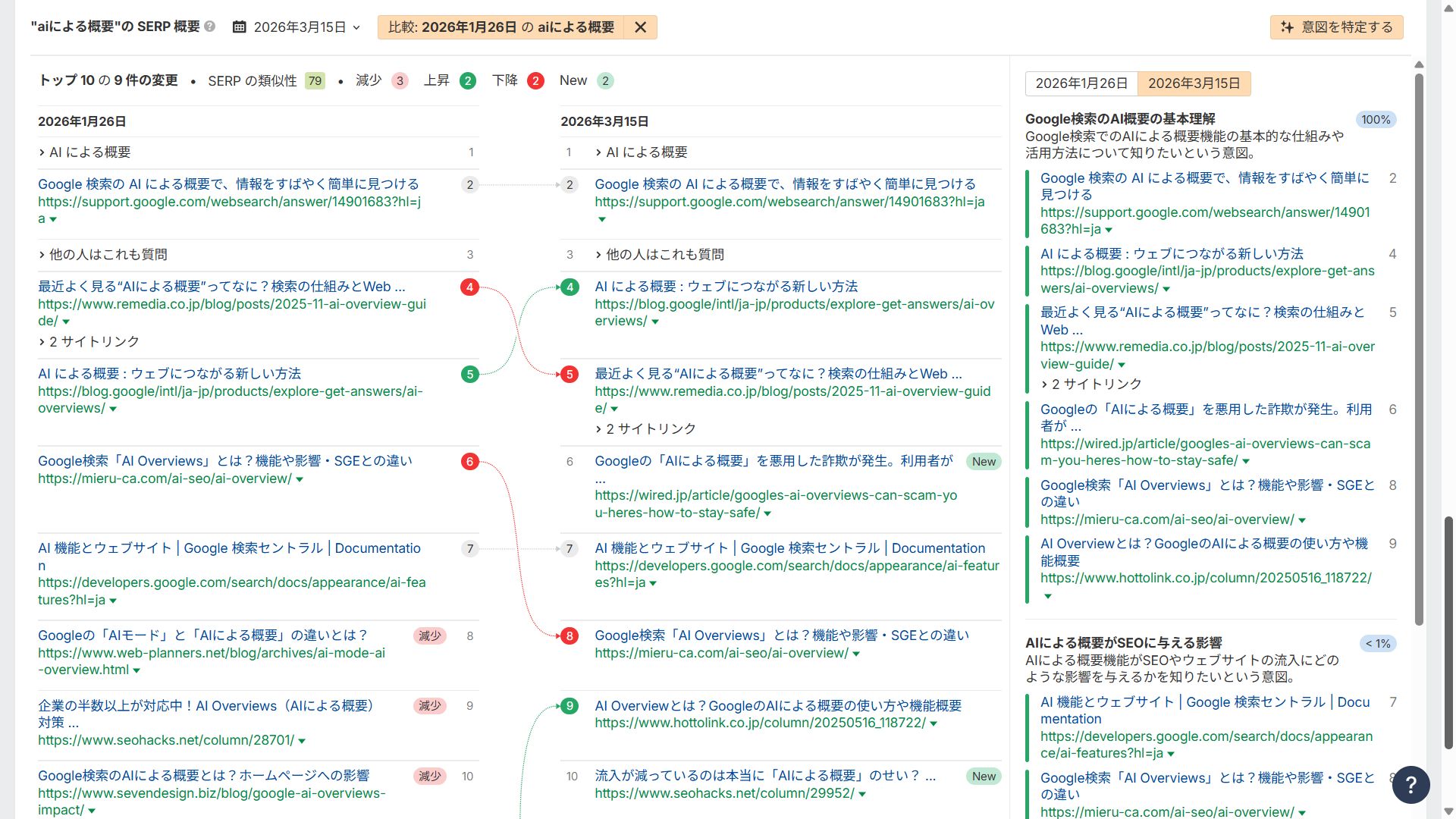Viewport: 1456px width, 819px height.
Task: Open the dropdown next to hottolink.co.jp URL
Action: click(x=934, y=722)
